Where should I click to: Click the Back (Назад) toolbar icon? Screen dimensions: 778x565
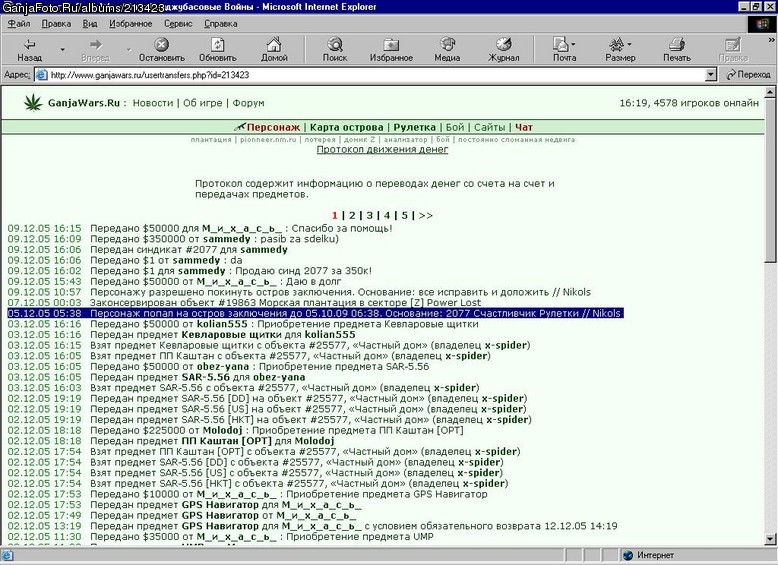(x=30, y=45)
